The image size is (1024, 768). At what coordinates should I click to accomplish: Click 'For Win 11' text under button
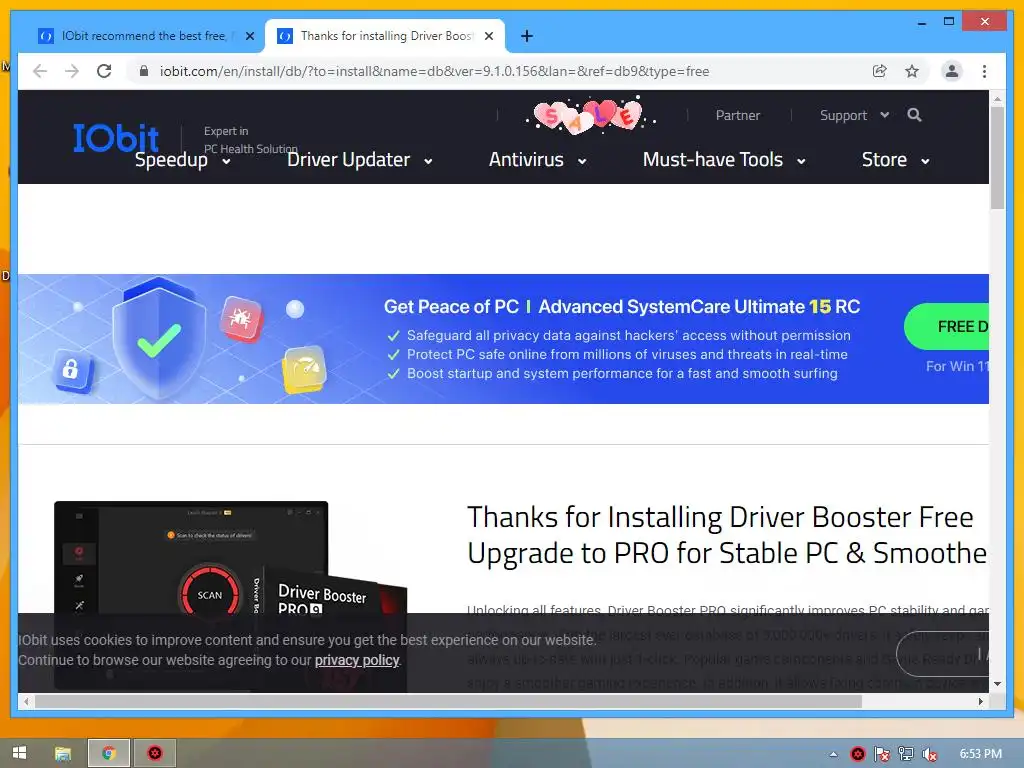[957, 366]
